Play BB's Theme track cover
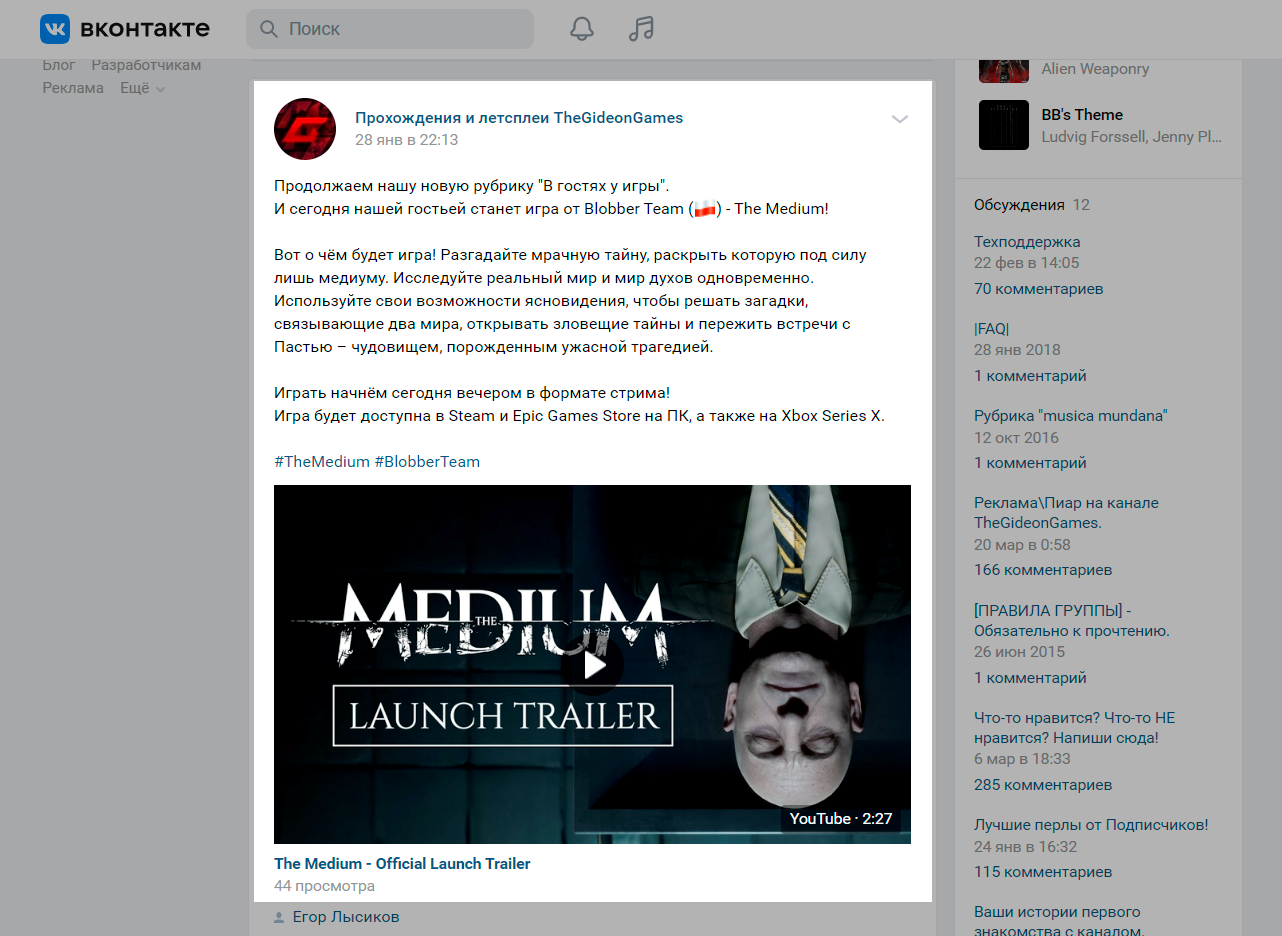This screenshot has height=936, width=1282. coord(1004,125)
